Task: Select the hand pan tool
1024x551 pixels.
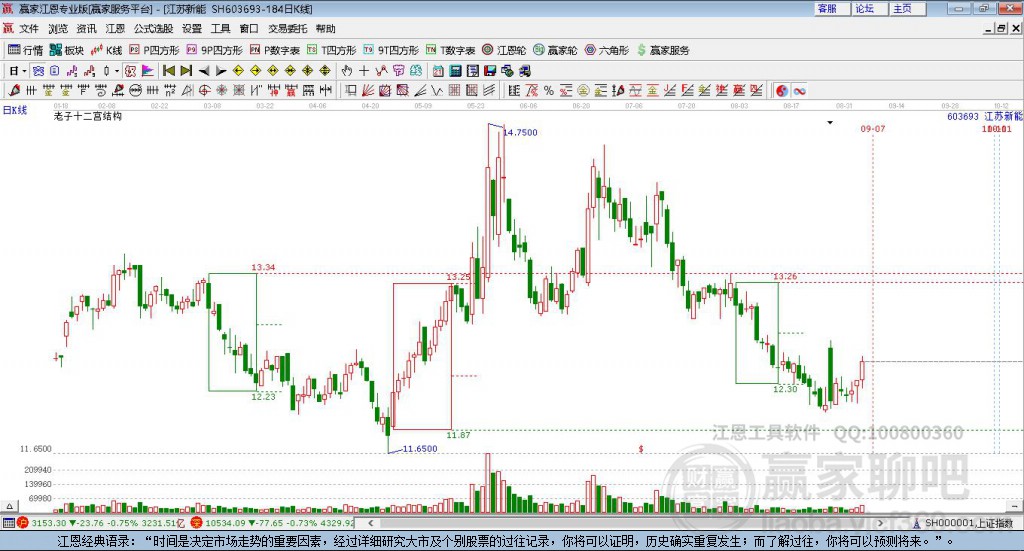Action: (x=347, y=71)
